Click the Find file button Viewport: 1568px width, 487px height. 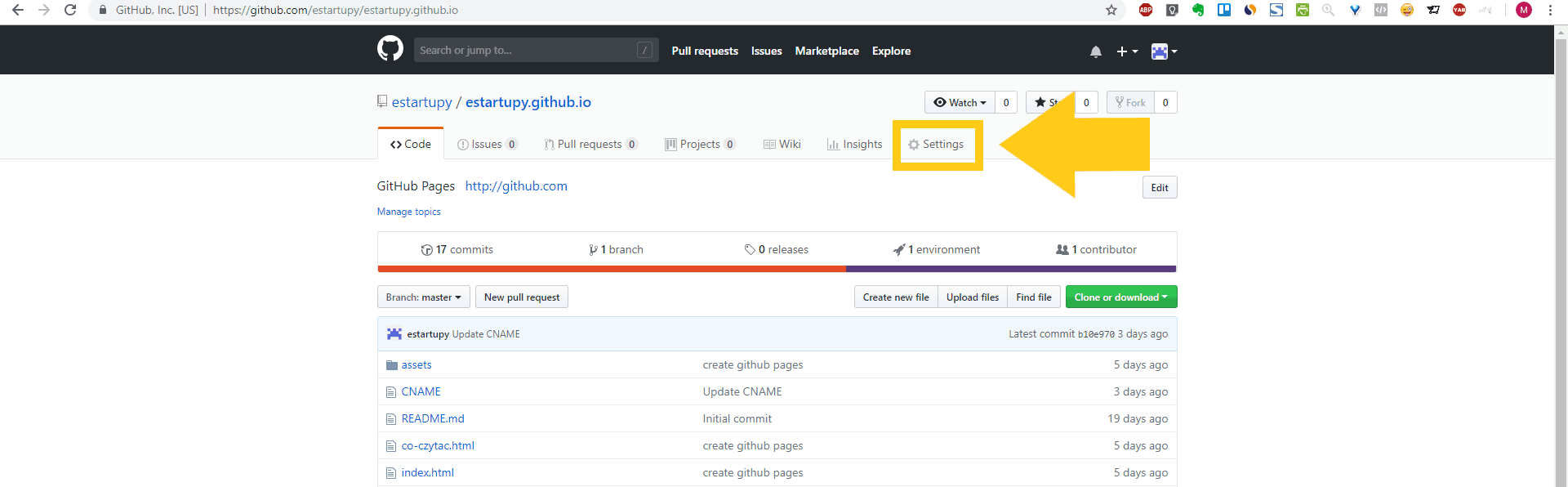1034,297
